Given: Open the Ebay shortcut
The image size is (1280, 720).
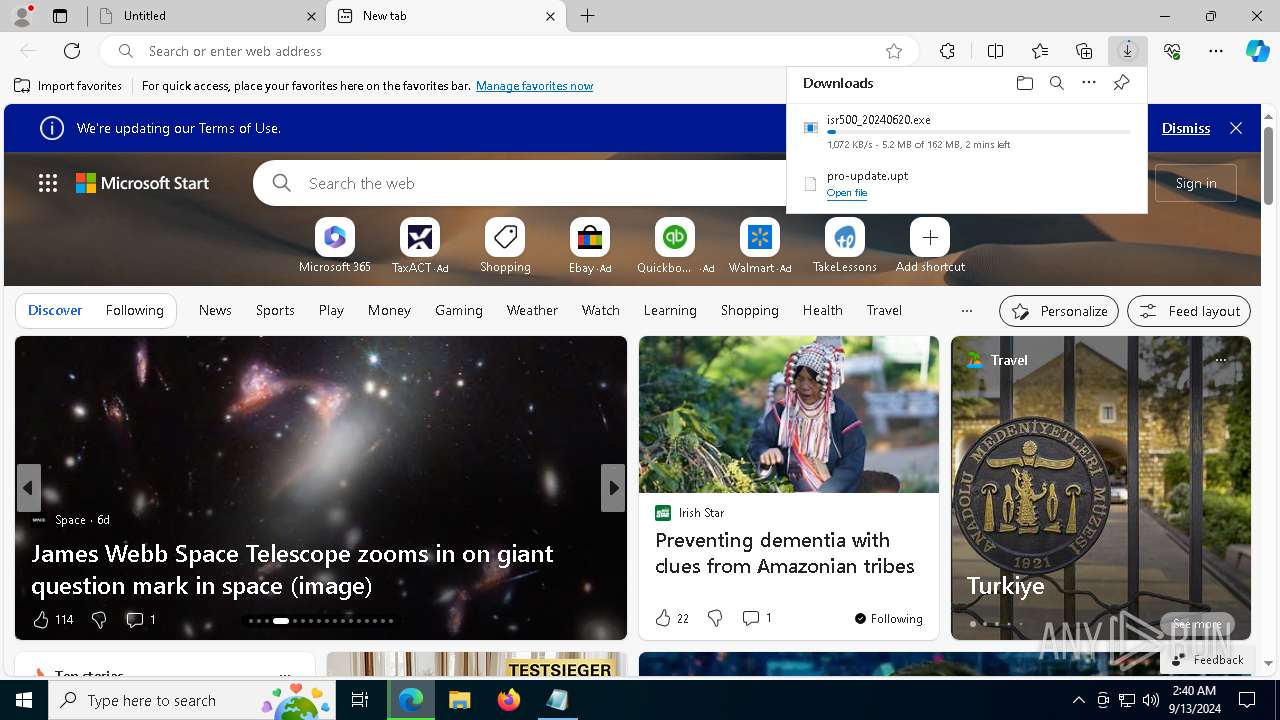Looking at the screenshot, I should [x=590, y=246].
